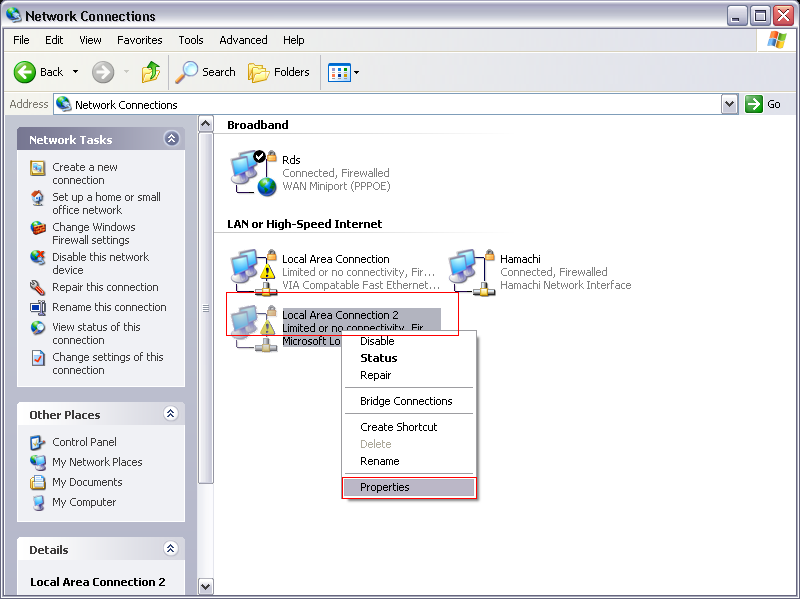Click the sidebar scroll down arrow

point(206,587)
